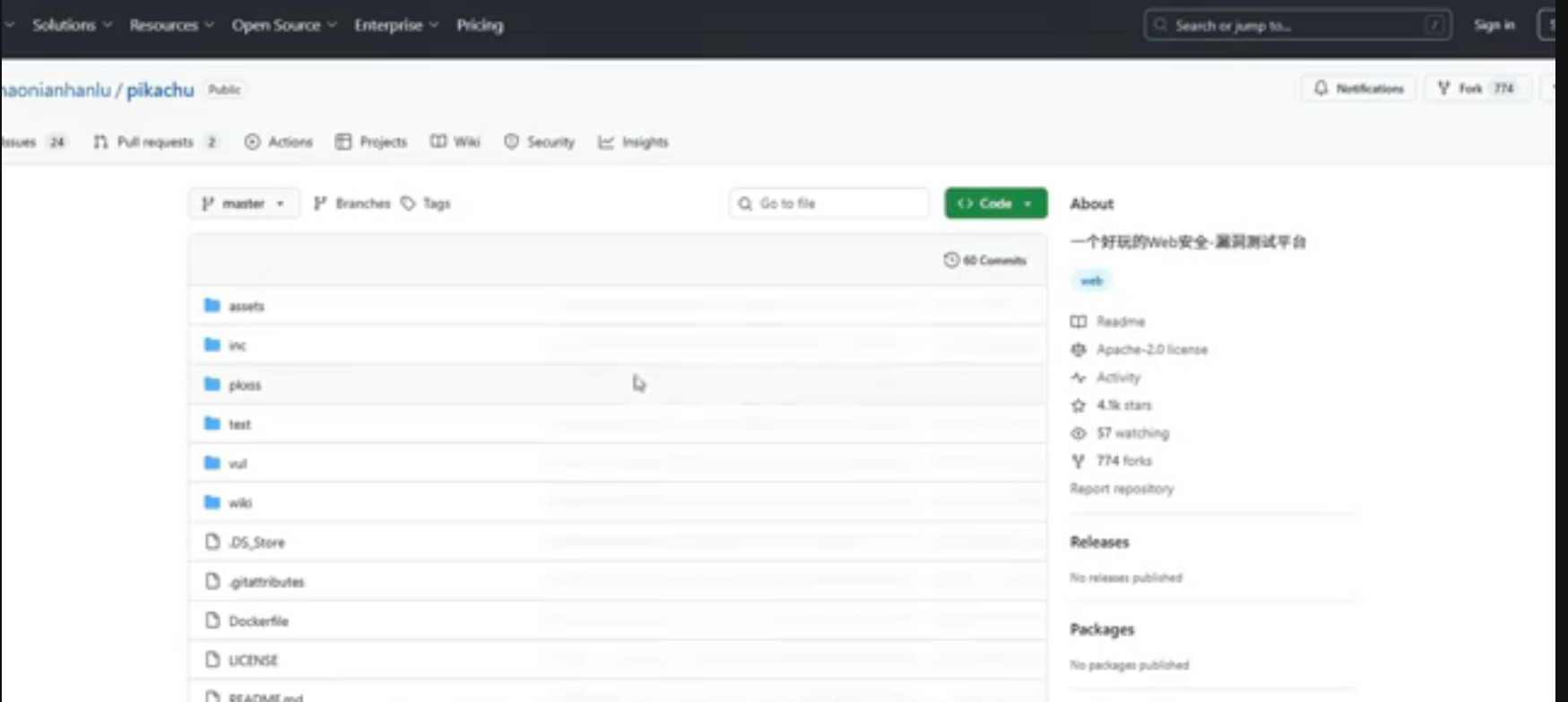View the 4.1k stars link
This screenshot has width=1568, height=702.
(x=1123, y=405)
